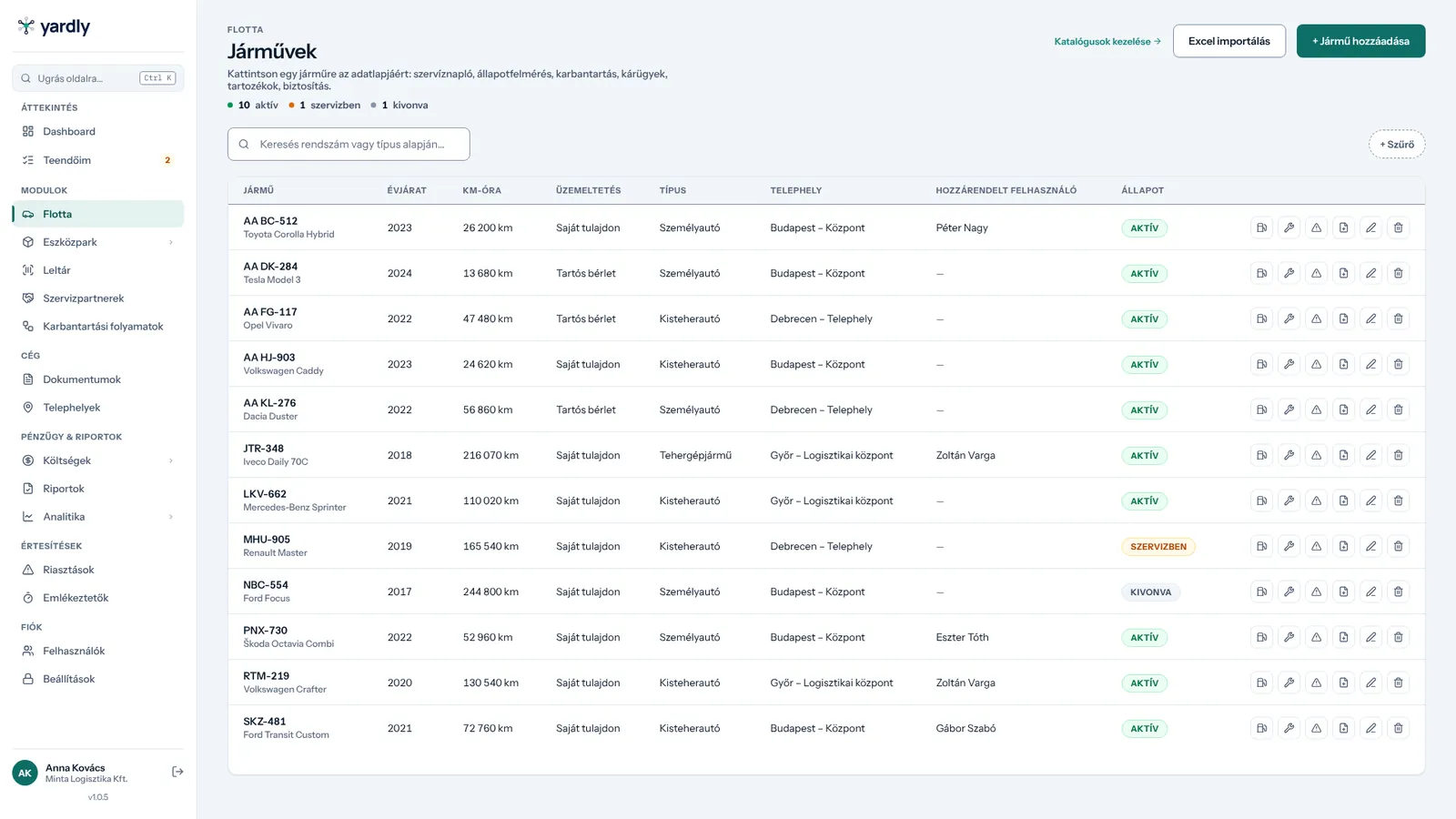Expand the Költségek submenu chevron
The height and width of the screenshot is (819, 1456).
pyautogui.click(x=170, y=460)
